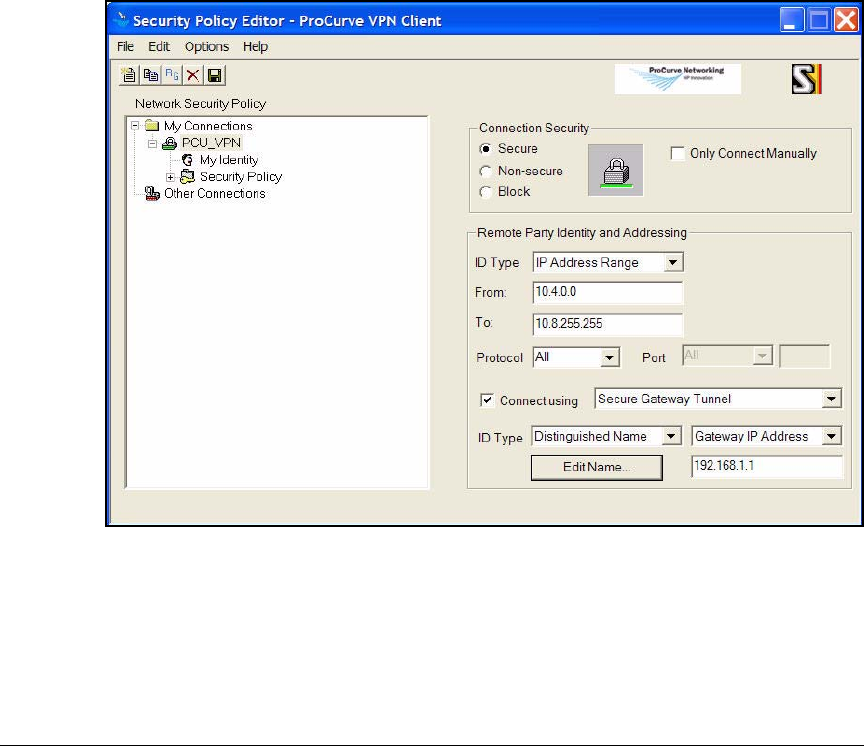The width and height of the screenshot is (864, 746).
Task: Click the ProCurve Networking logo
Action: pos(677,79)
